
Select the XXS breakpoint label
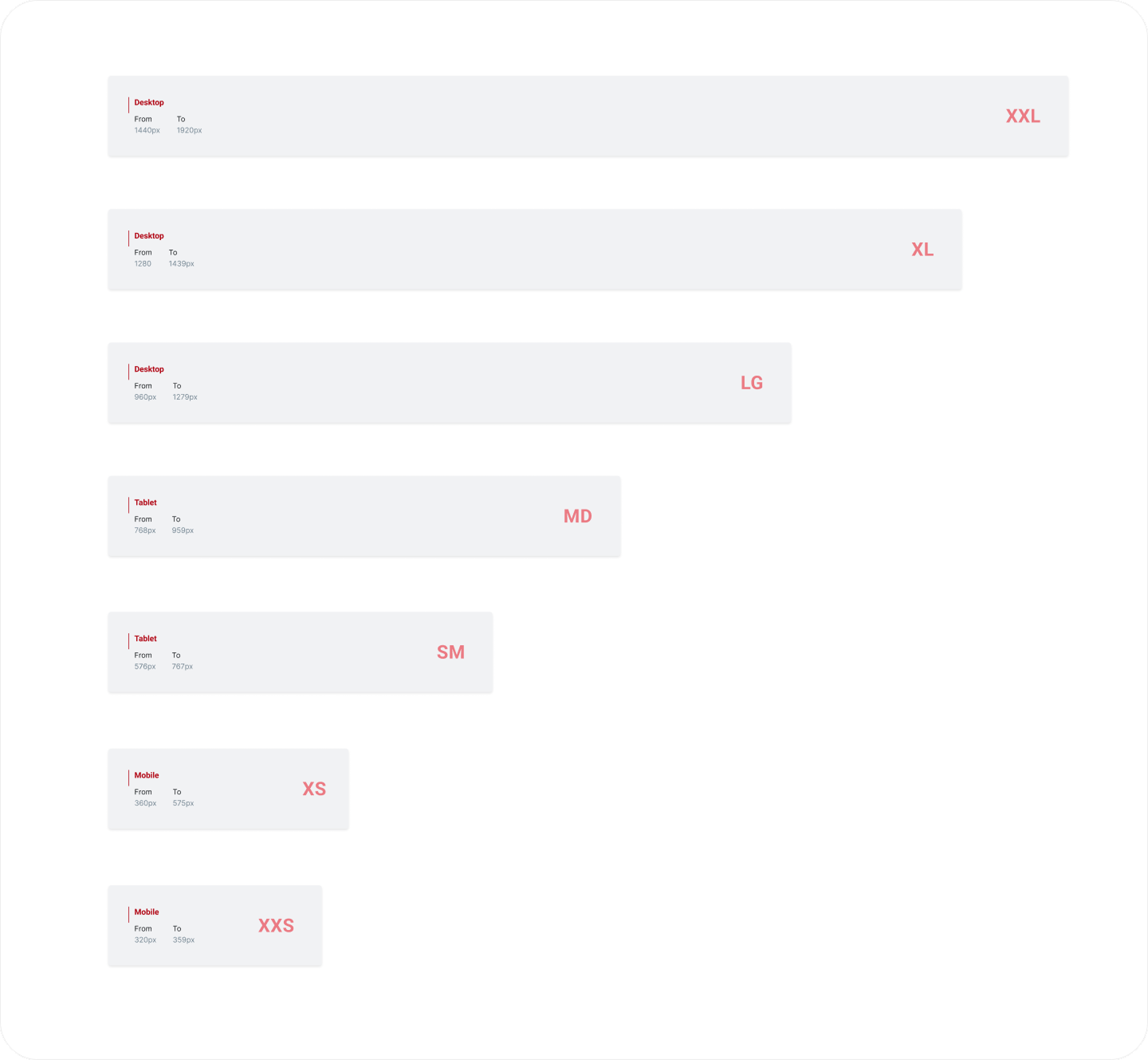pos(276,925)
